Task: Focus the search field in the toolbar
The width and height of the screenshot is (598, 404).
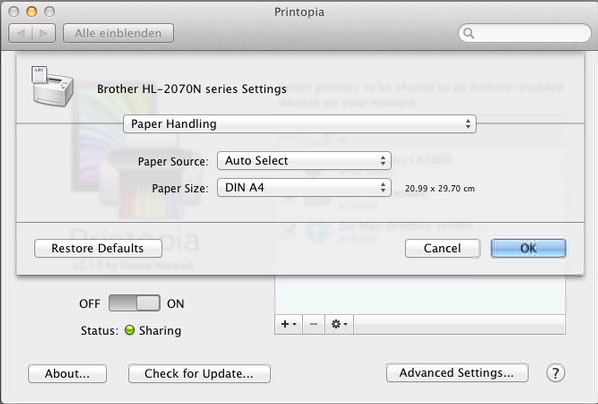Action: click(525, 33)
